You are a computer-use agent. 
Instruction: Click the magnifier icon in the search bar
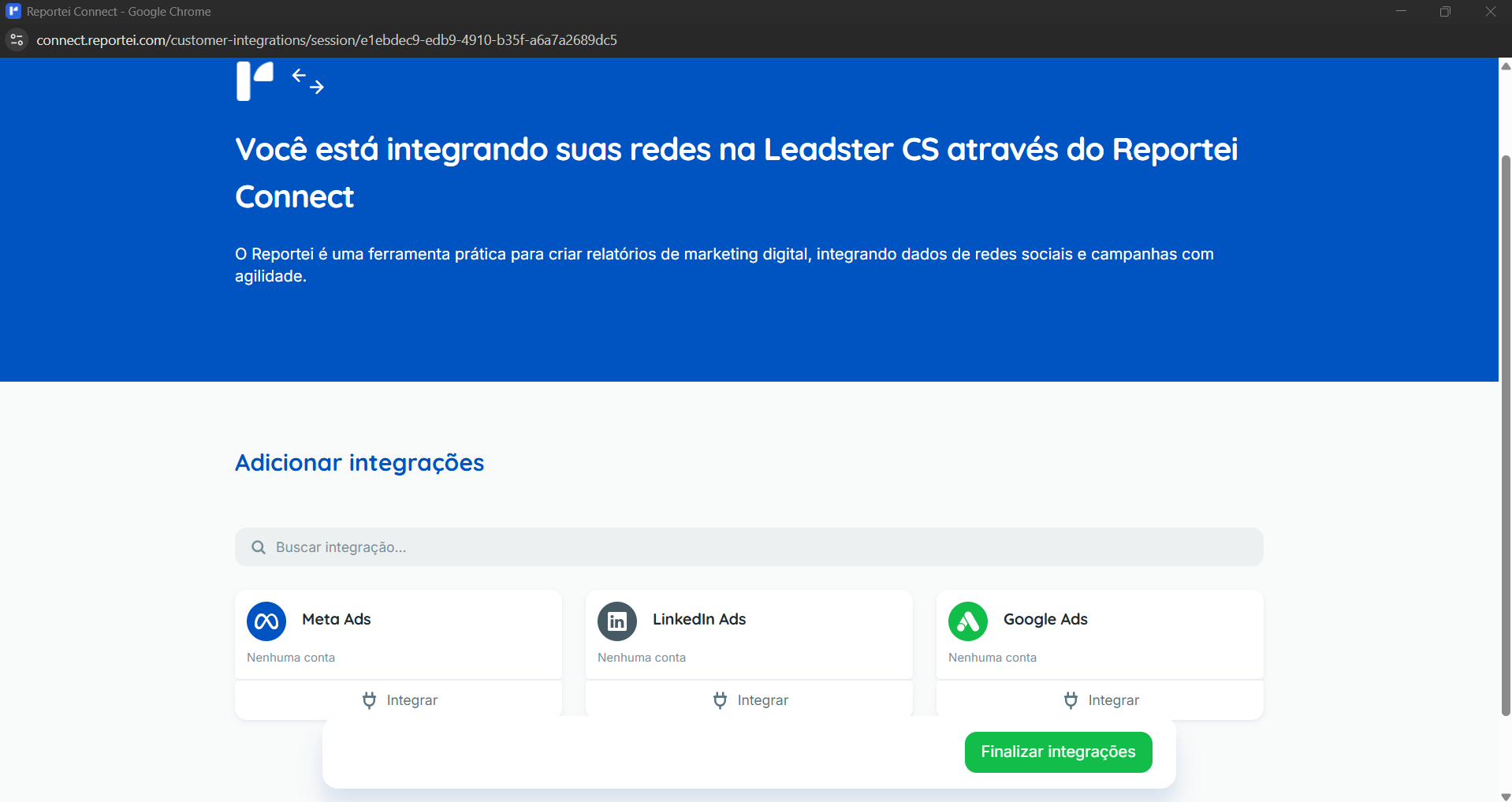259,547
